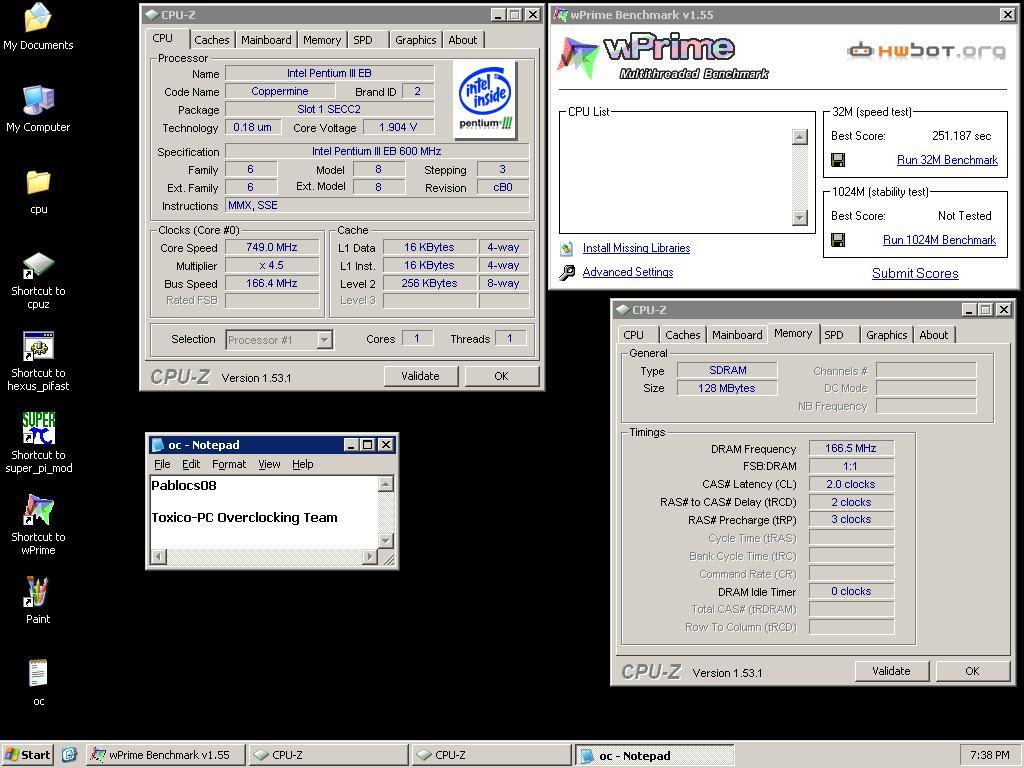Screen dimensions: 1024x768
Task: Open the Format menu in Notepad
Action: pos(229,464)
